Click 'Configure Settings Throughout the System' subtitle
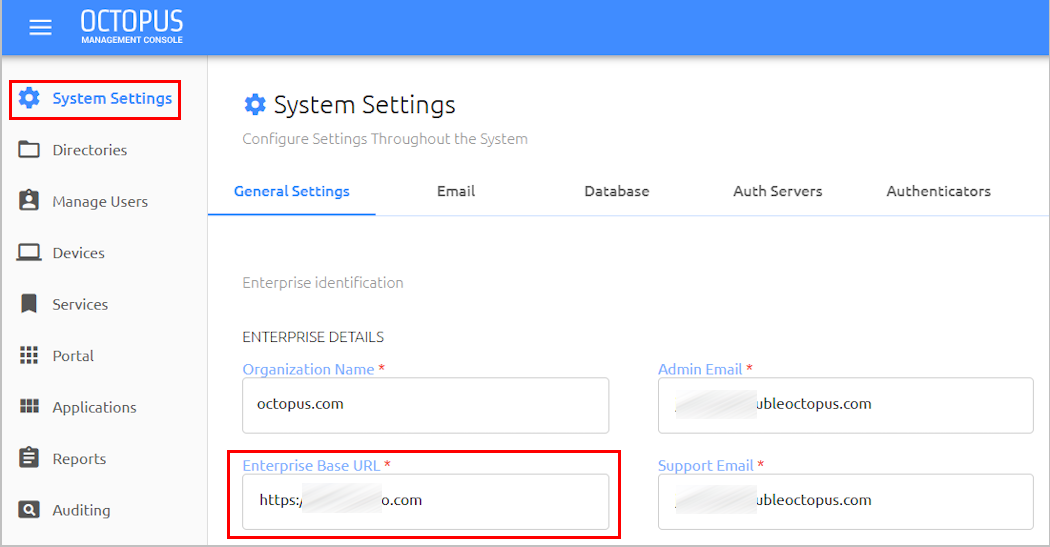 point(385,139)
